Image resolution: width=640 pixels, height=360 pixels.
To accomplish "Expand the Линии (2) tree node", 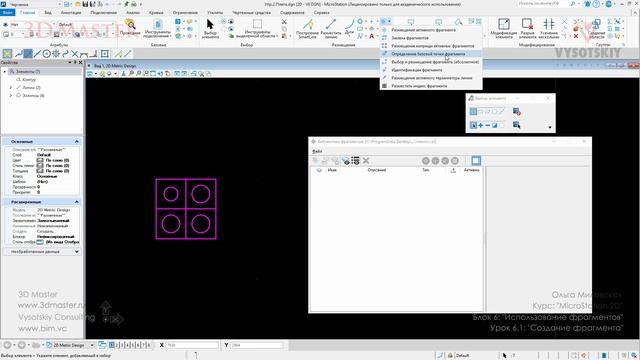I will [11, 87].
